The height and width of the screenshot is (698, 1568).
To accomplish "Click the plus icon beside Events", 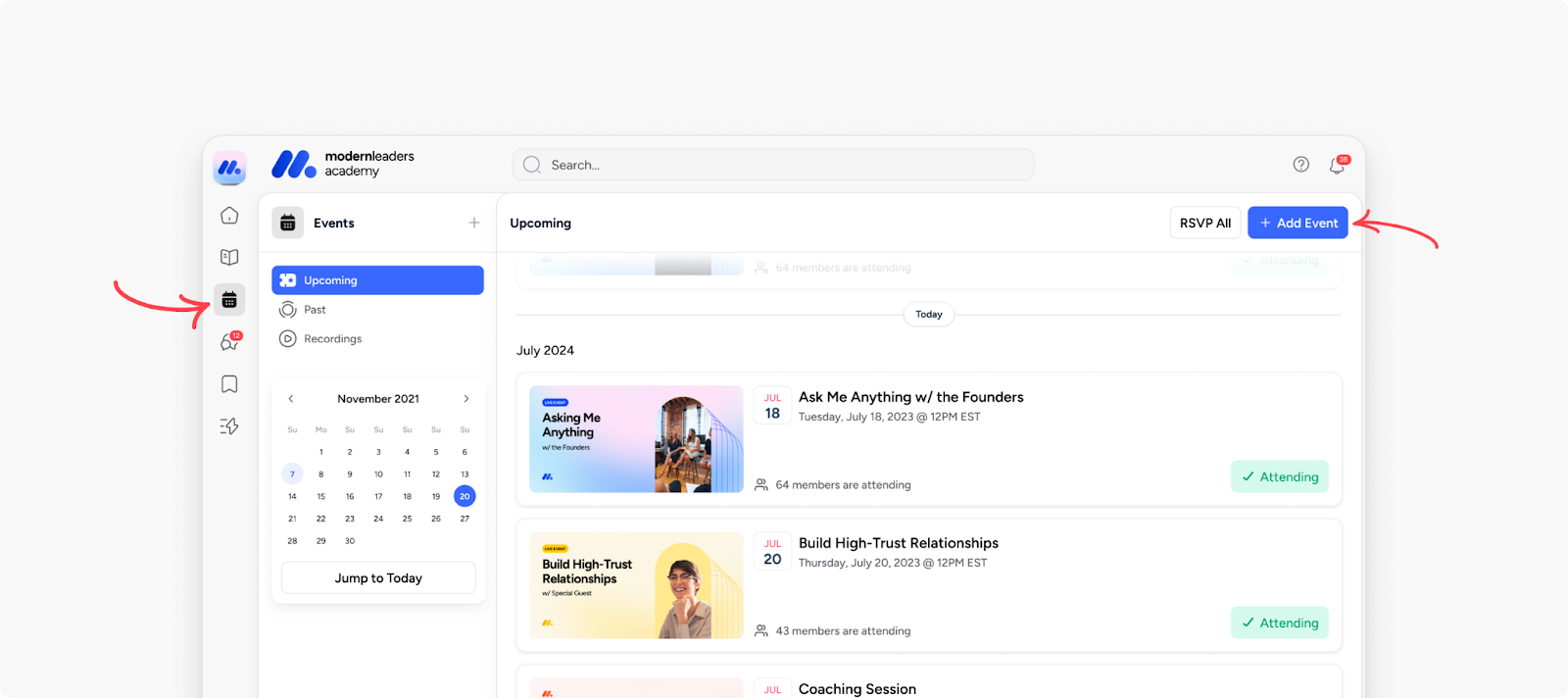I will point(474,223).
